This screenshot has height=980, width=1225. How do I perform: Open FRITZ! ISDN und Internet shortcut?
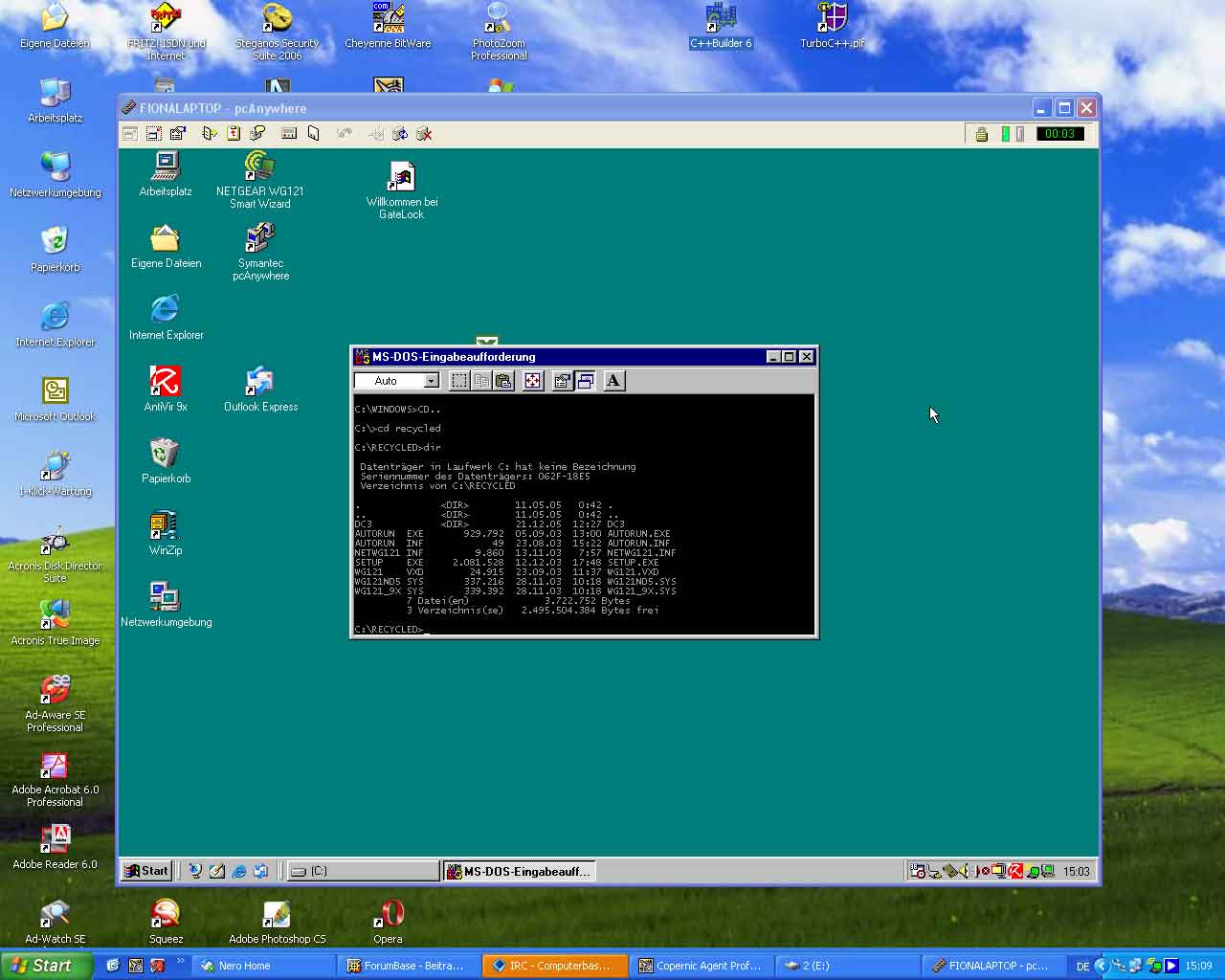tap(166, 31)
